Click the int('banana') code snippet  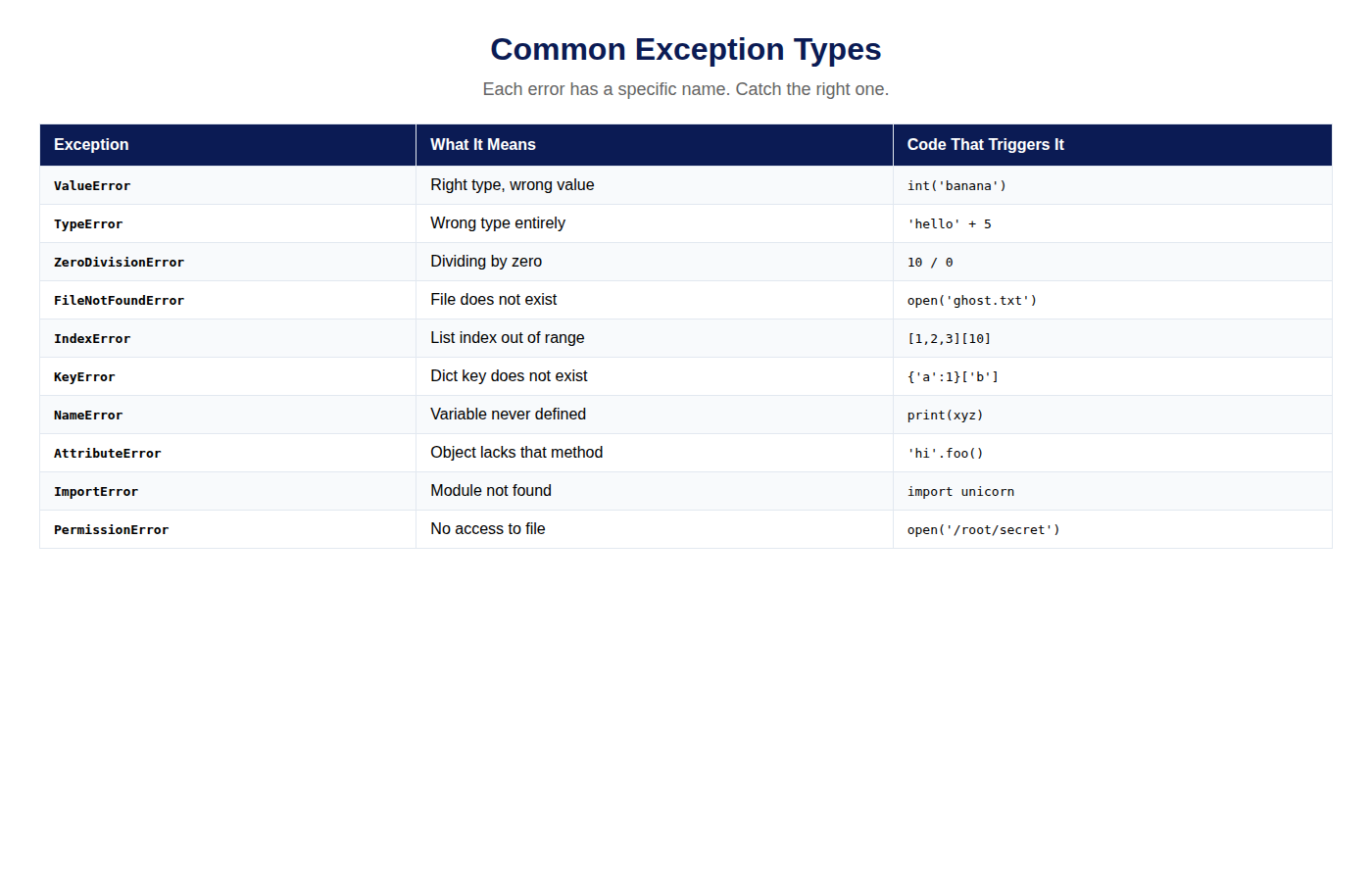tap(956, 186)
